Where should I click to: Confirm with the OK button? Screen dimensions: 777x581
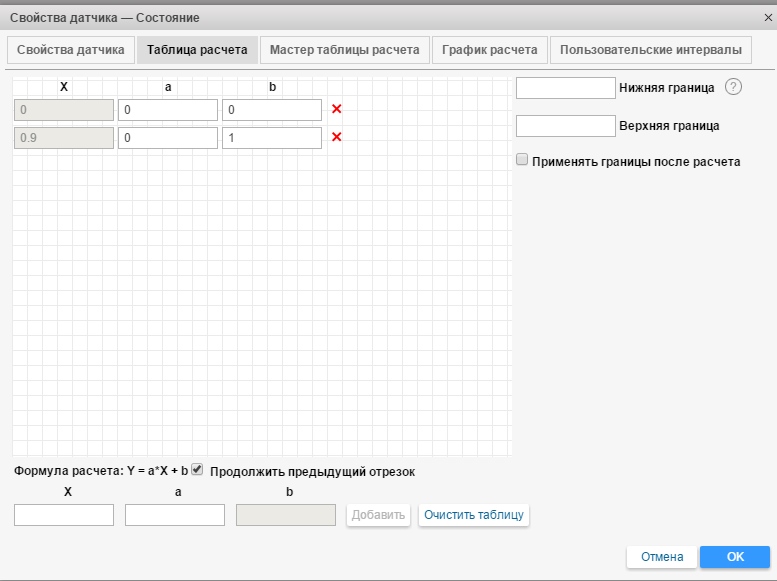coord(735,557)
